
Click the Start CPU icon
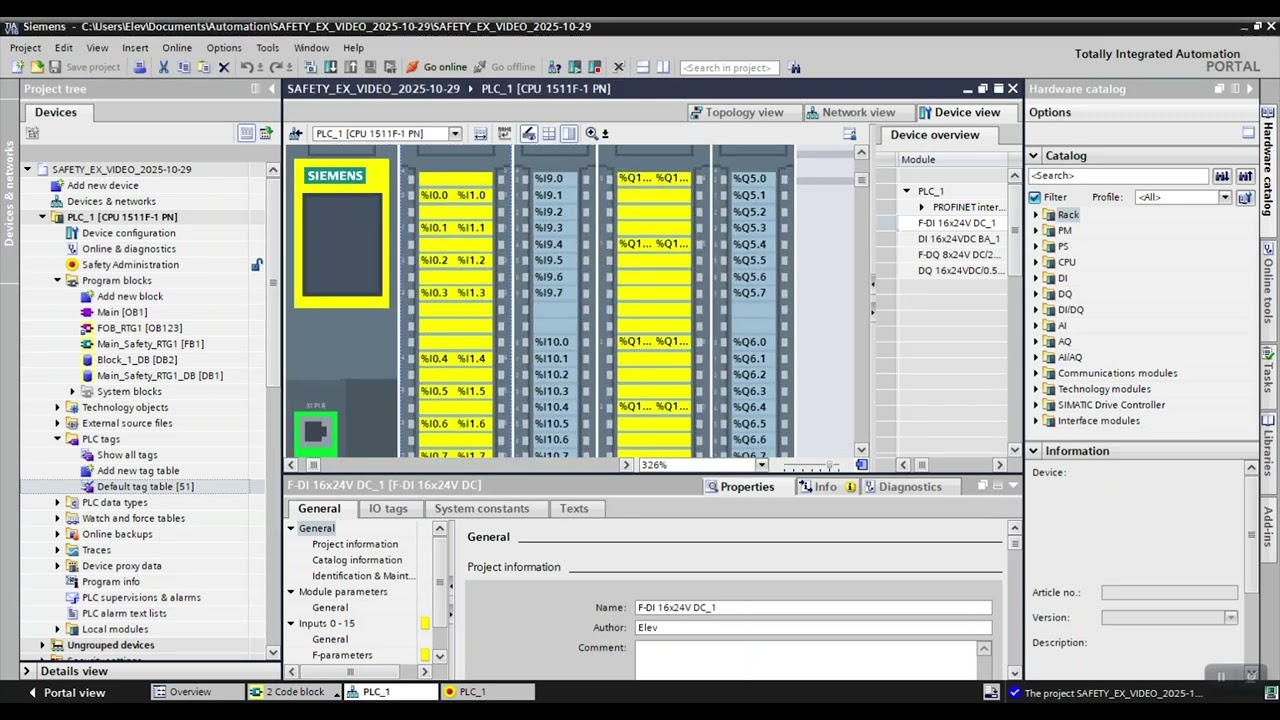[x=575, y=67]
